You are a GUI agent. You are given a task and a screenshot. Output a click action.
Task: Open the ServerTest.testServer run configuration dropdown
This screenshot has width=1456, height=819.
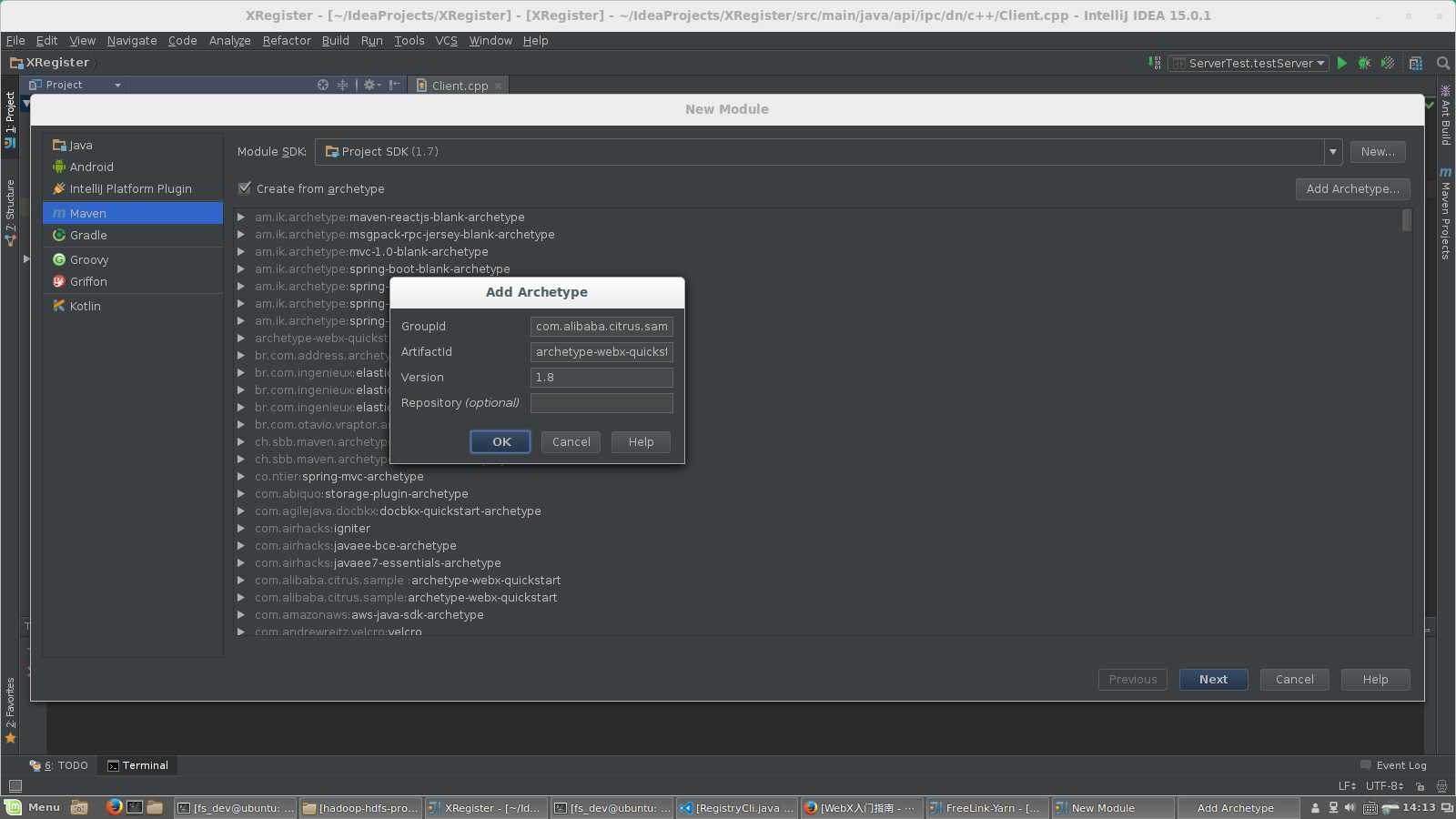[x=1249, y=63]
